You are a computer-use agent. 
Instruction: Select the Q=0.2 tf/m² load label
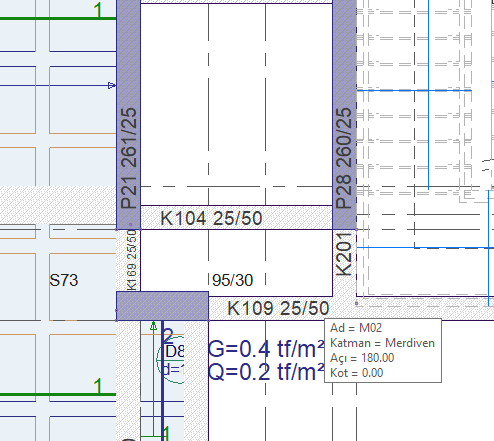266,372
